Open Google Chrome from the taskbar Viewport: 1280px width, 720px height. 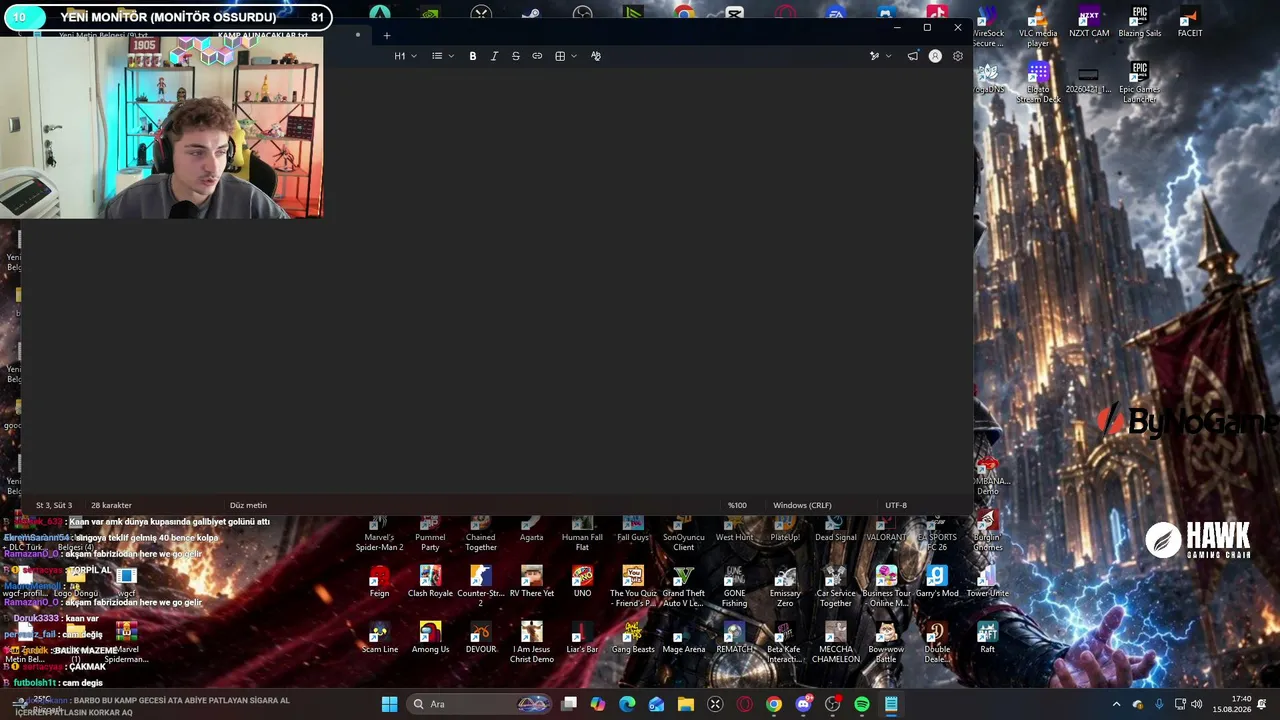click(774, 704)
